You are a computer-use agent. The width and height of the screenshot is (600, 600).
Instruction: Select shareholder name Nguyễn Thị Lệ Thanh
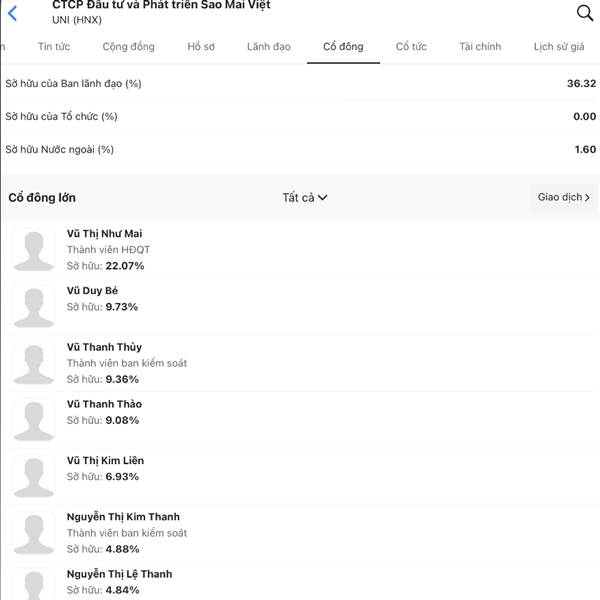[x=119, y=574]
